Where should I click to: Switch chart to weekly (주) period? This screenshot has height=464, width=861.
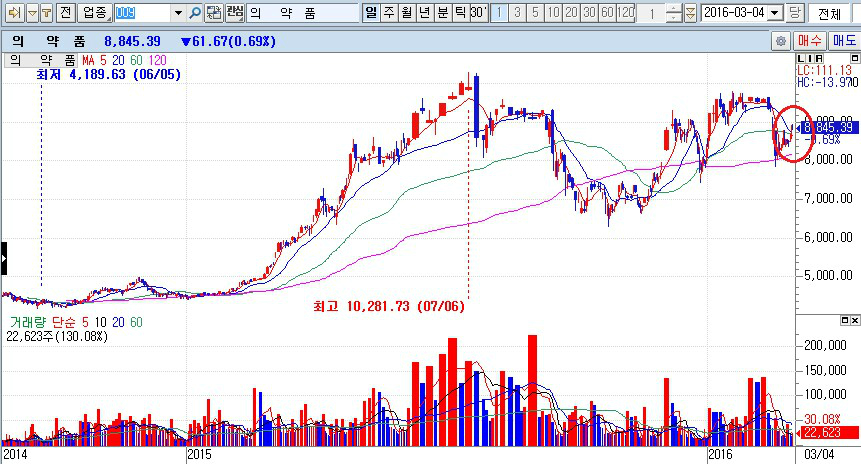pos(388,13)
